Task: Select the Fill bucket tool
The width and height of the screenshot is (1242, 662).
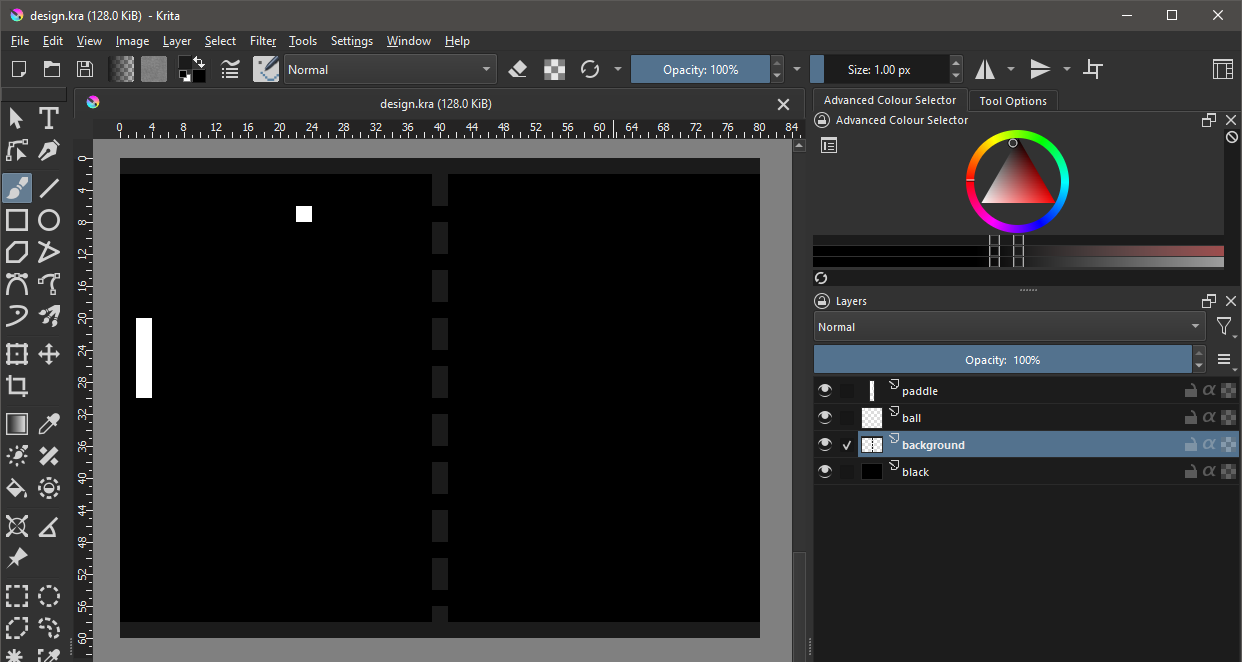Action: (17, 489)
